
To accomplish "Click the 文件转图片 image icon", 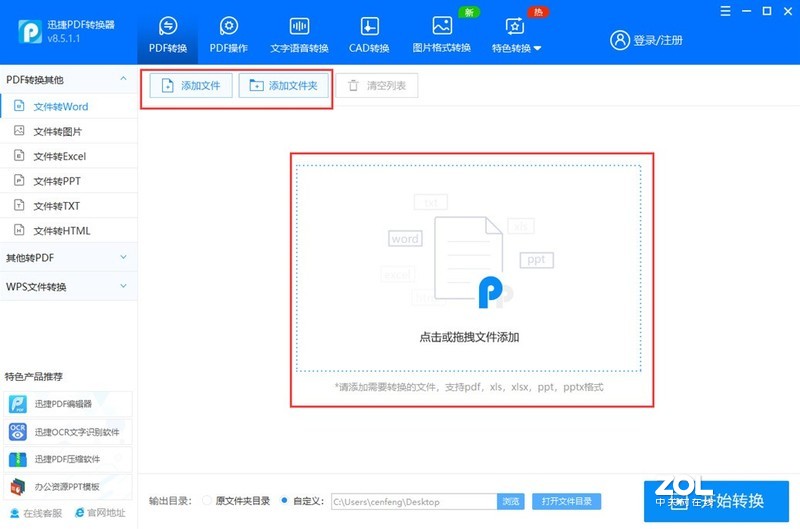I will tap(19, 131).
